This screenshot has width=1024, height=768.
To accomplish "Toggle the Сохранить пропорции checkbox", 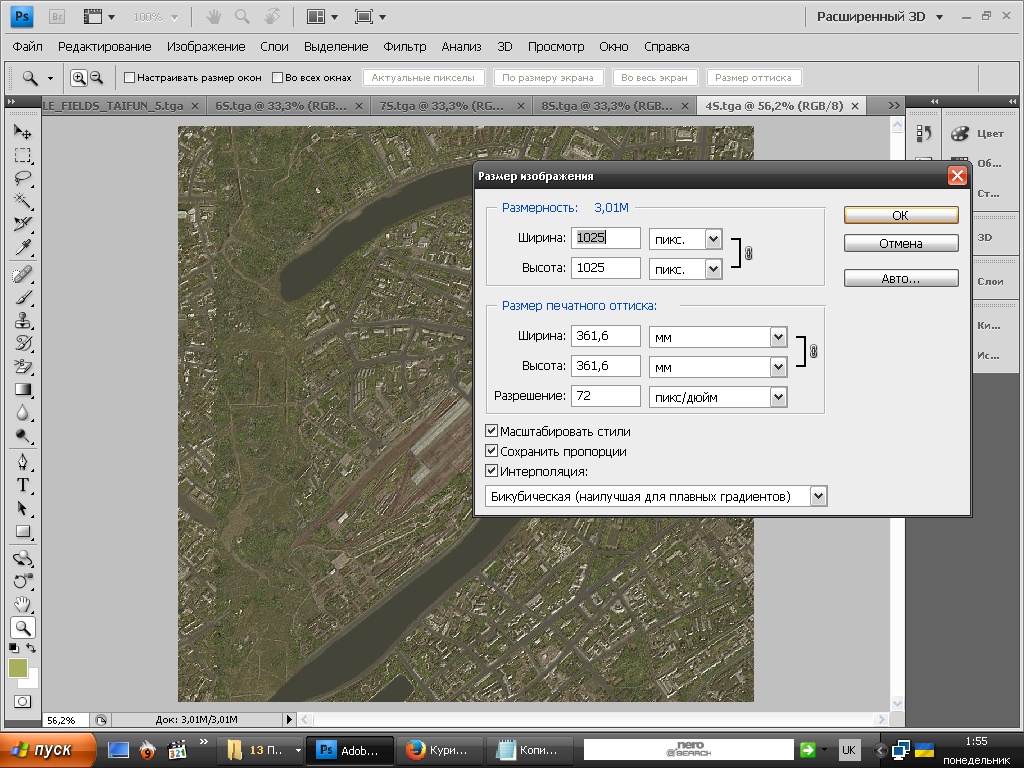I will coord(491,451).
